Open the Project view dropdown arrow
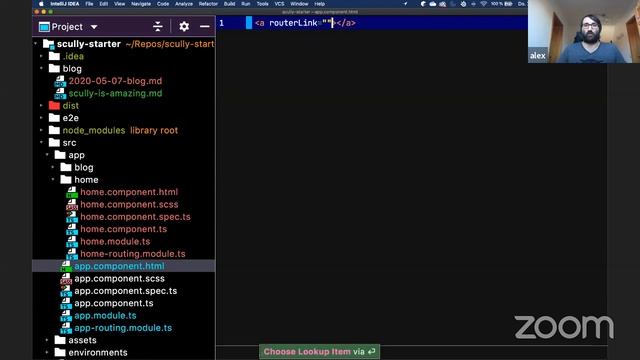The width and height of the screenshot is (640, 360). (x=94, y=27)
